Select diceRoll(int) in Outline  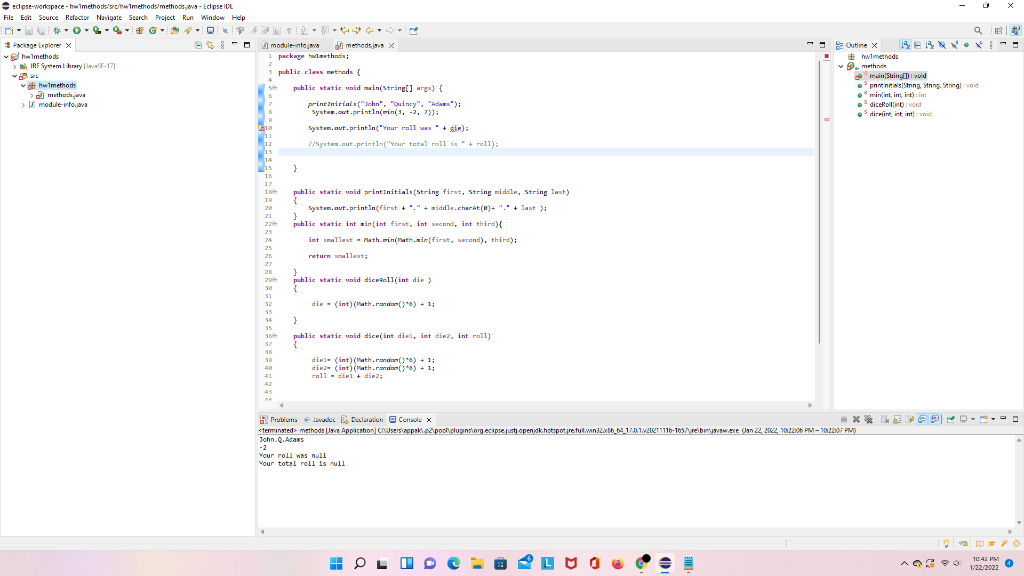click(895, 104)
